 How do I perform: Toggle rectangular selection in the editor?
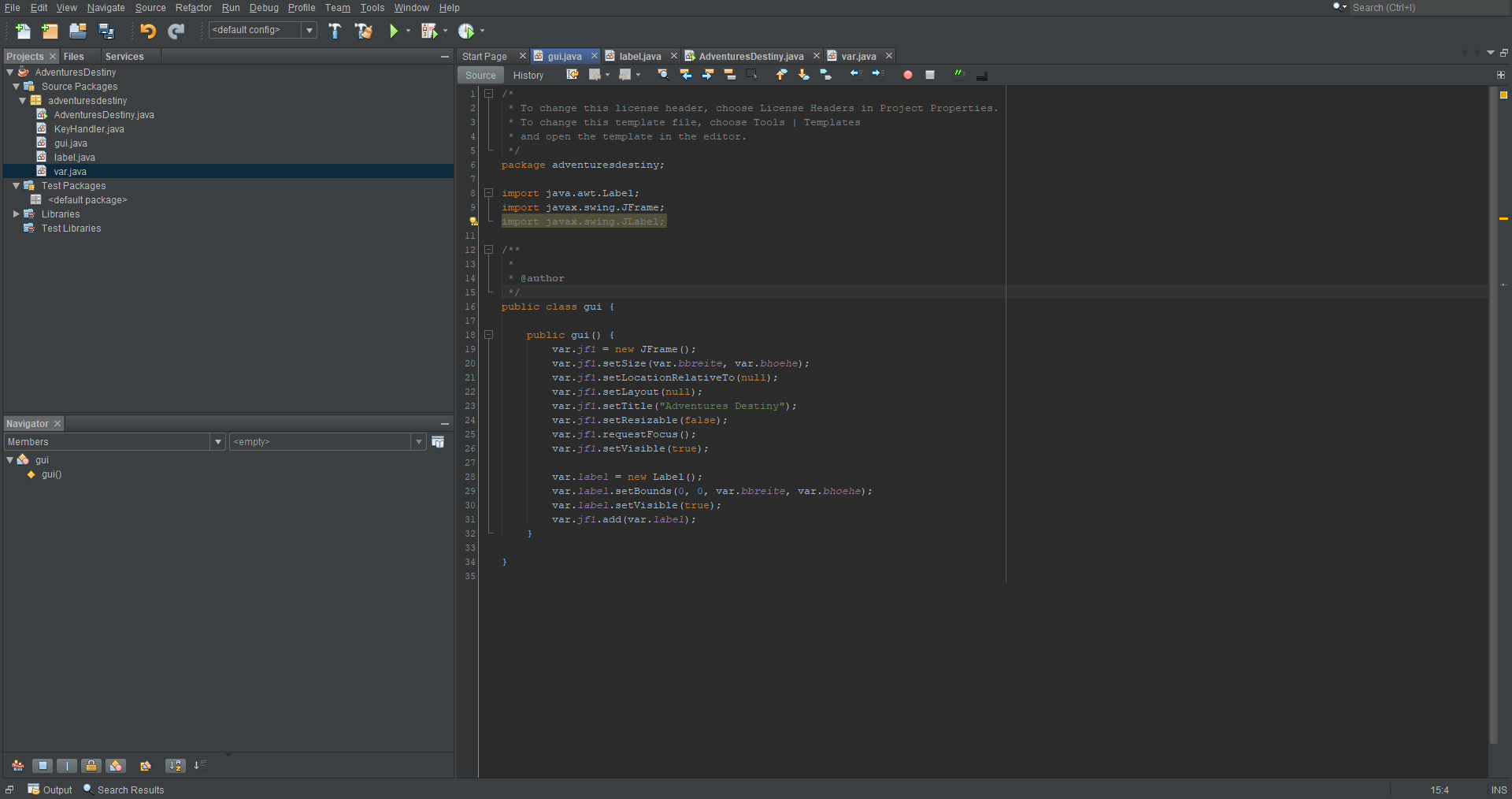[753, 74]
